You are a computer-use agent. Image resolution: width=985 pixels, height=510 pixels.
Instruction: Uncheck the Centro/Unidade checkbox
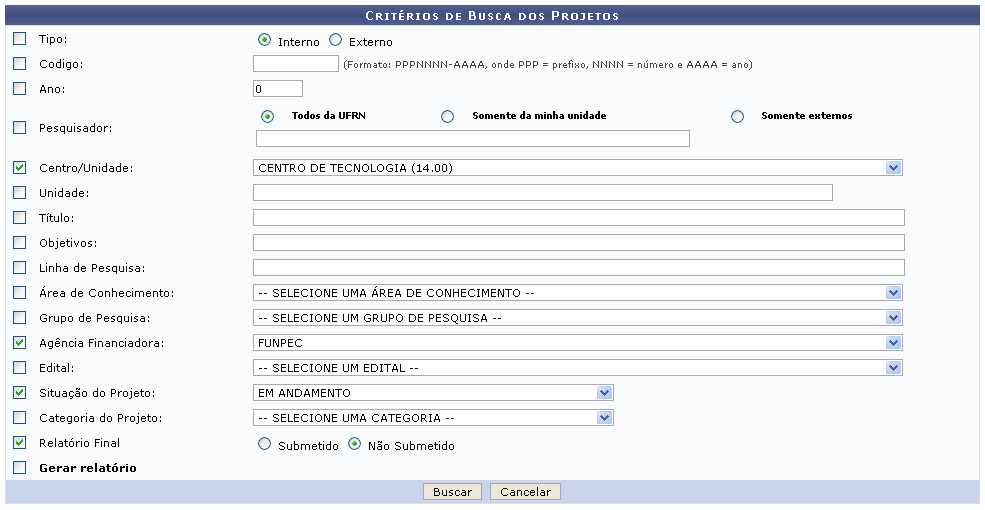20,167
